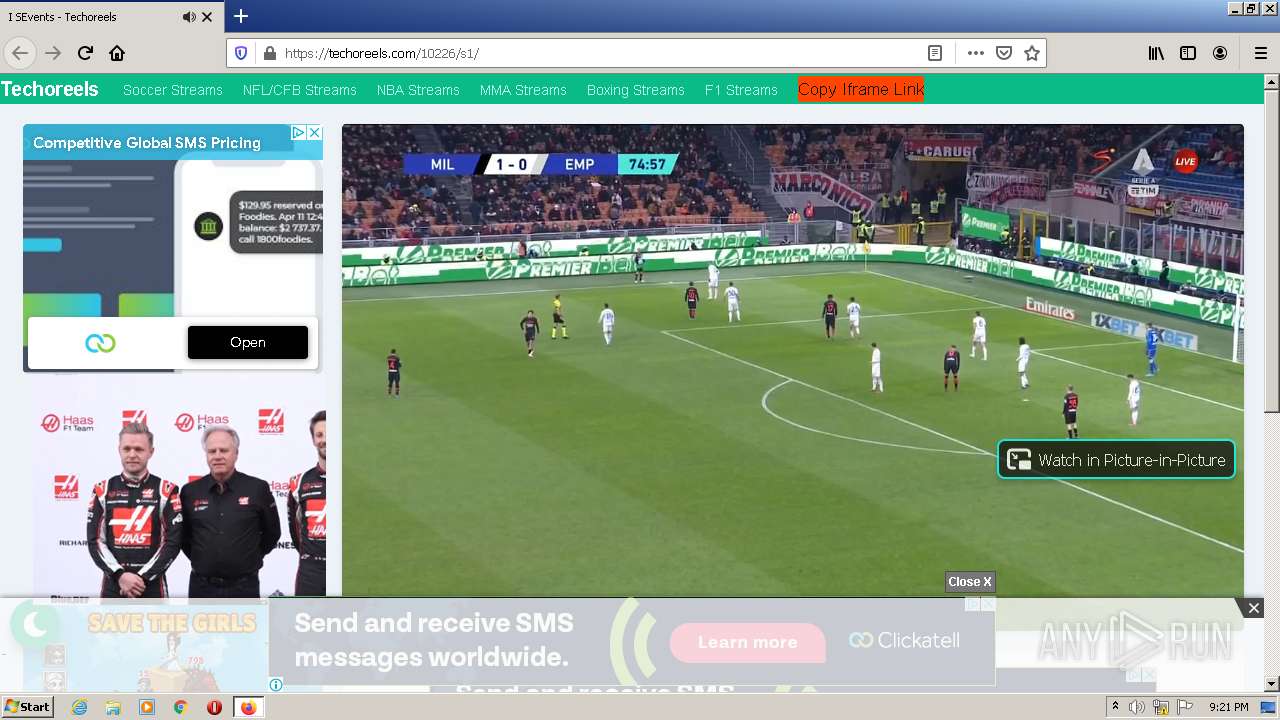Image resolution: width=1280 pixels, height=720 pixels.
Task: Show Firefox sidebars
Action: 1188,53
